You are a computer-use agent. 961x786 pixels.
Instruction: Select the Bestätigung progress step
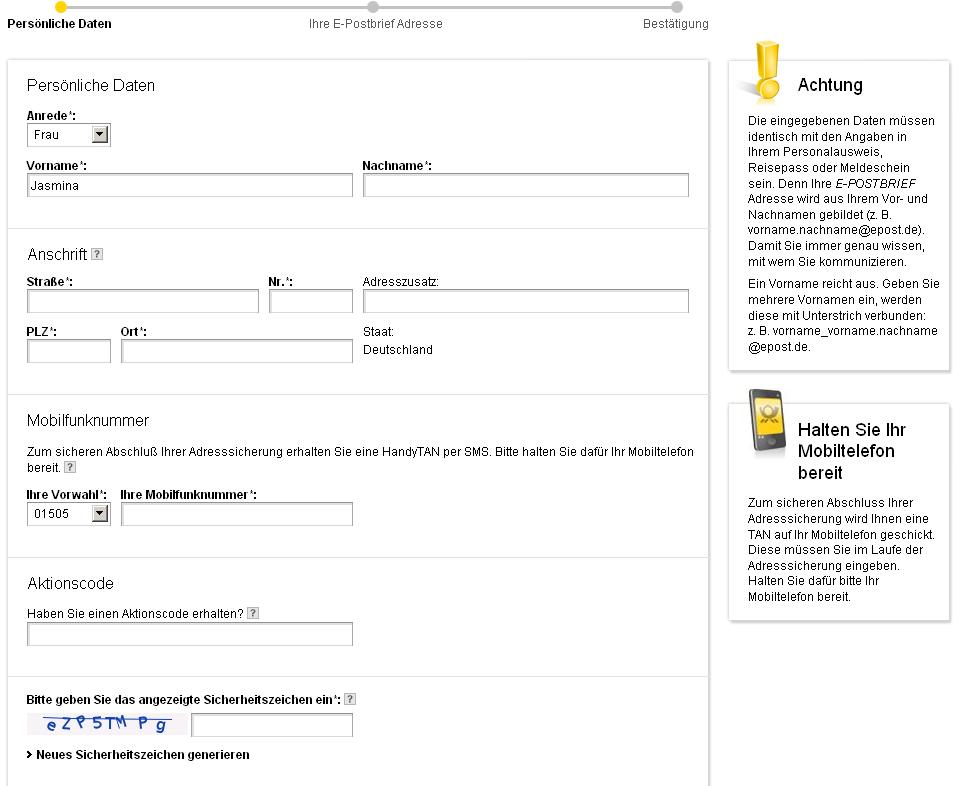[x=675, y=24]
